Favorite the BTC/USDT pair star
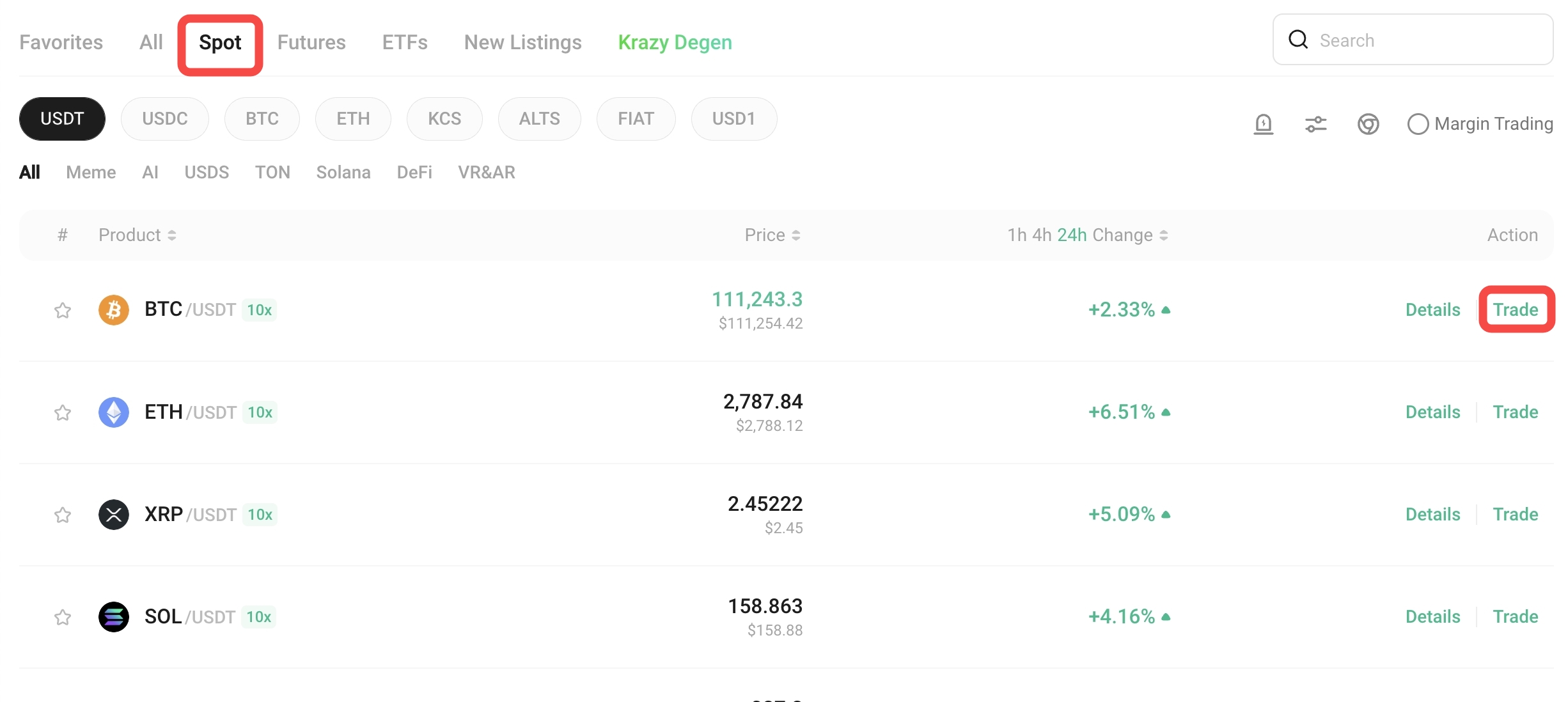The width and height of the screenshot is (1568, 702). (62, 310)
